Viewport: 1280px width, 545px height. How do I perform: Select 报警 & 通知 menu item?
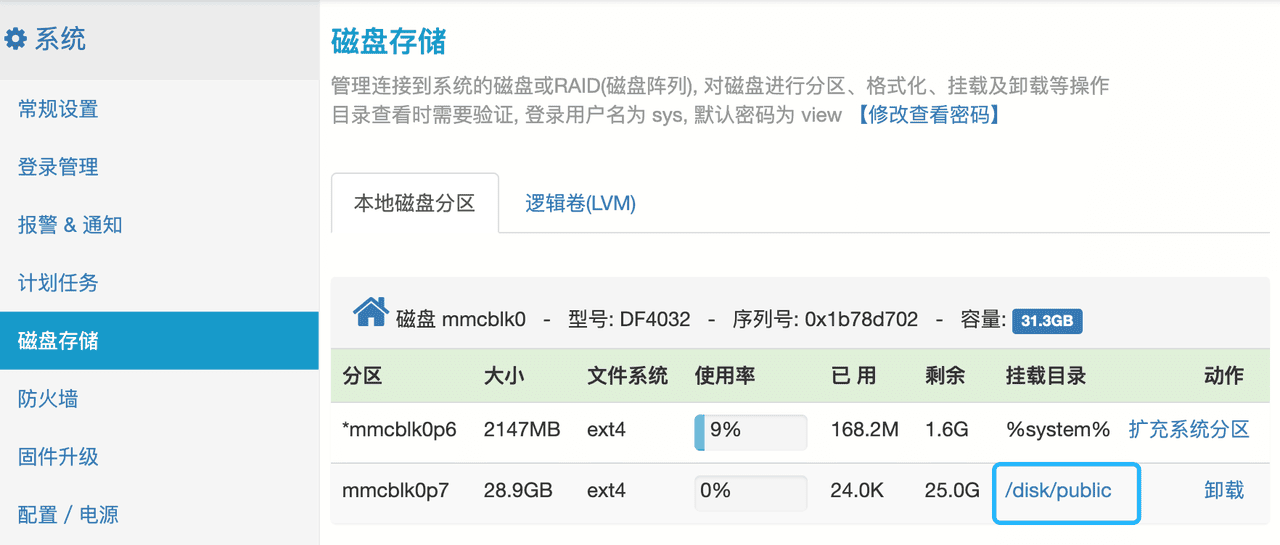(x=70, y=225)
